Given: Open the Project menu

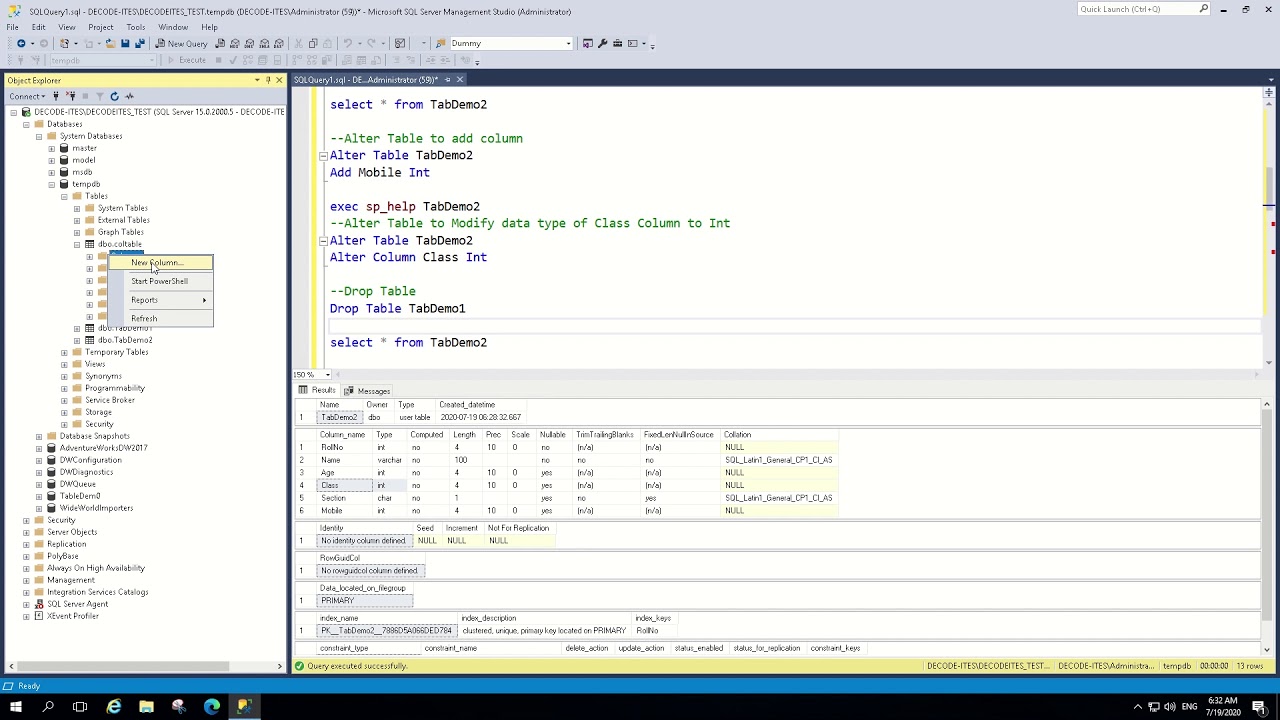Looking at the screenshot, I should coord(100,27).
